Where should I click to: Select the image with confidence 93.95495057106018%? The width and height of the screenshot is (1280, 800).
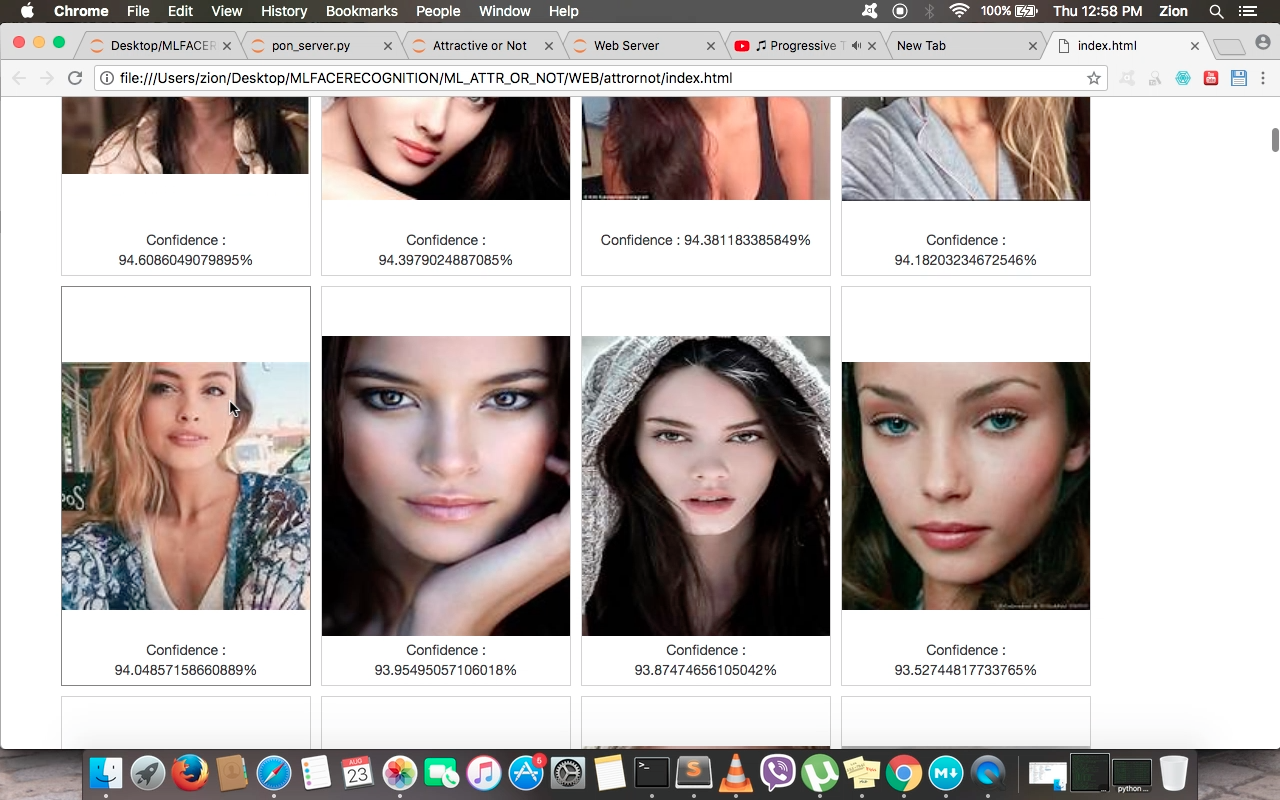tap(446, 485)
